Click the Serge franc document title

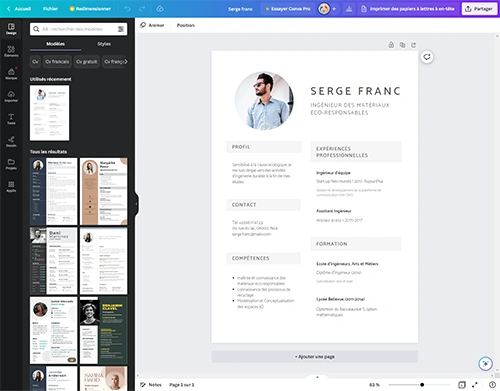coord(240,9)
